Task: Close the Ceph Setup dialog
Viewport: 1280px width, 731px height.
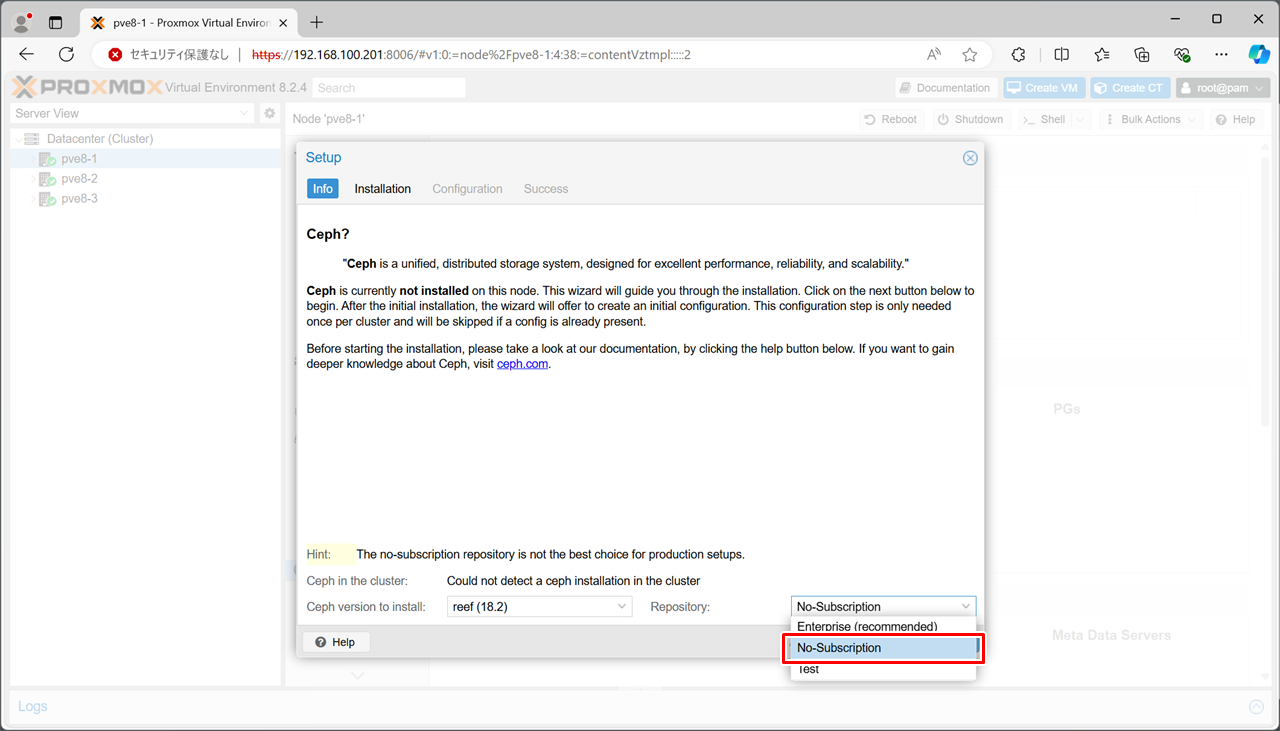Action: 969,158
